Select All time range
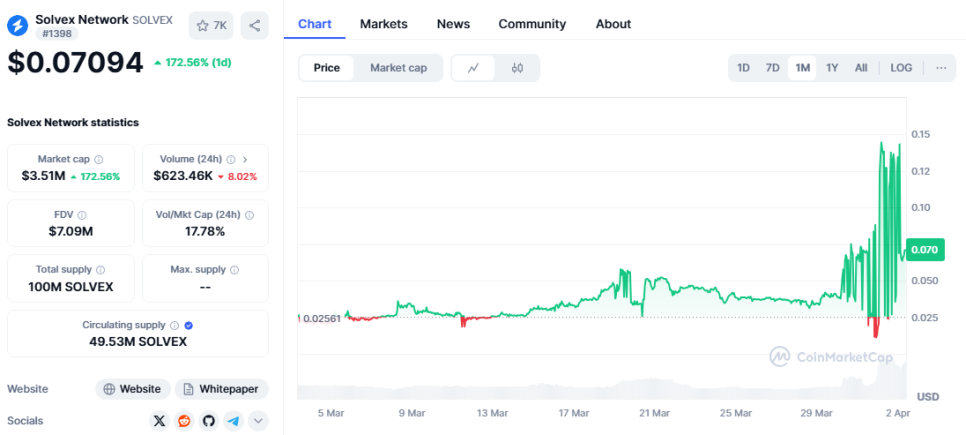 click(x=861, y=68)
